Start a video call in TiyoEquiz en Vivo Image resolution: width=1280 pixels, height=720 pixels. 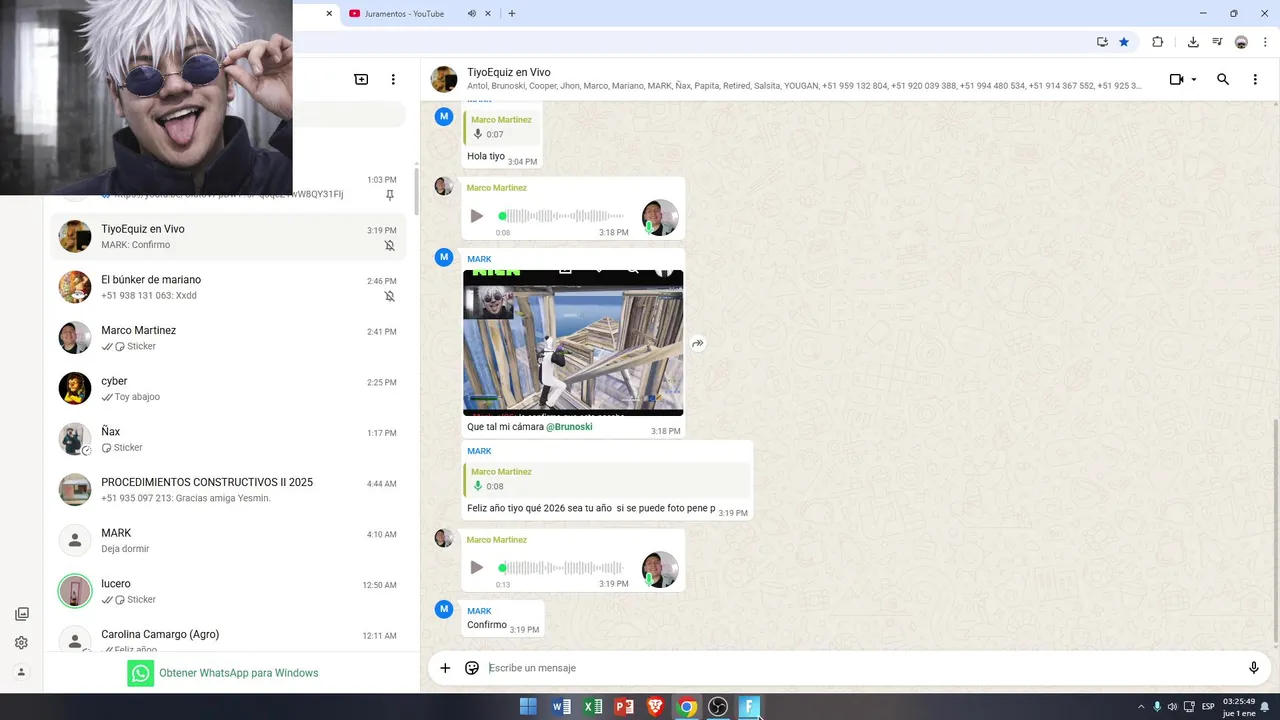click(1176, 79)
